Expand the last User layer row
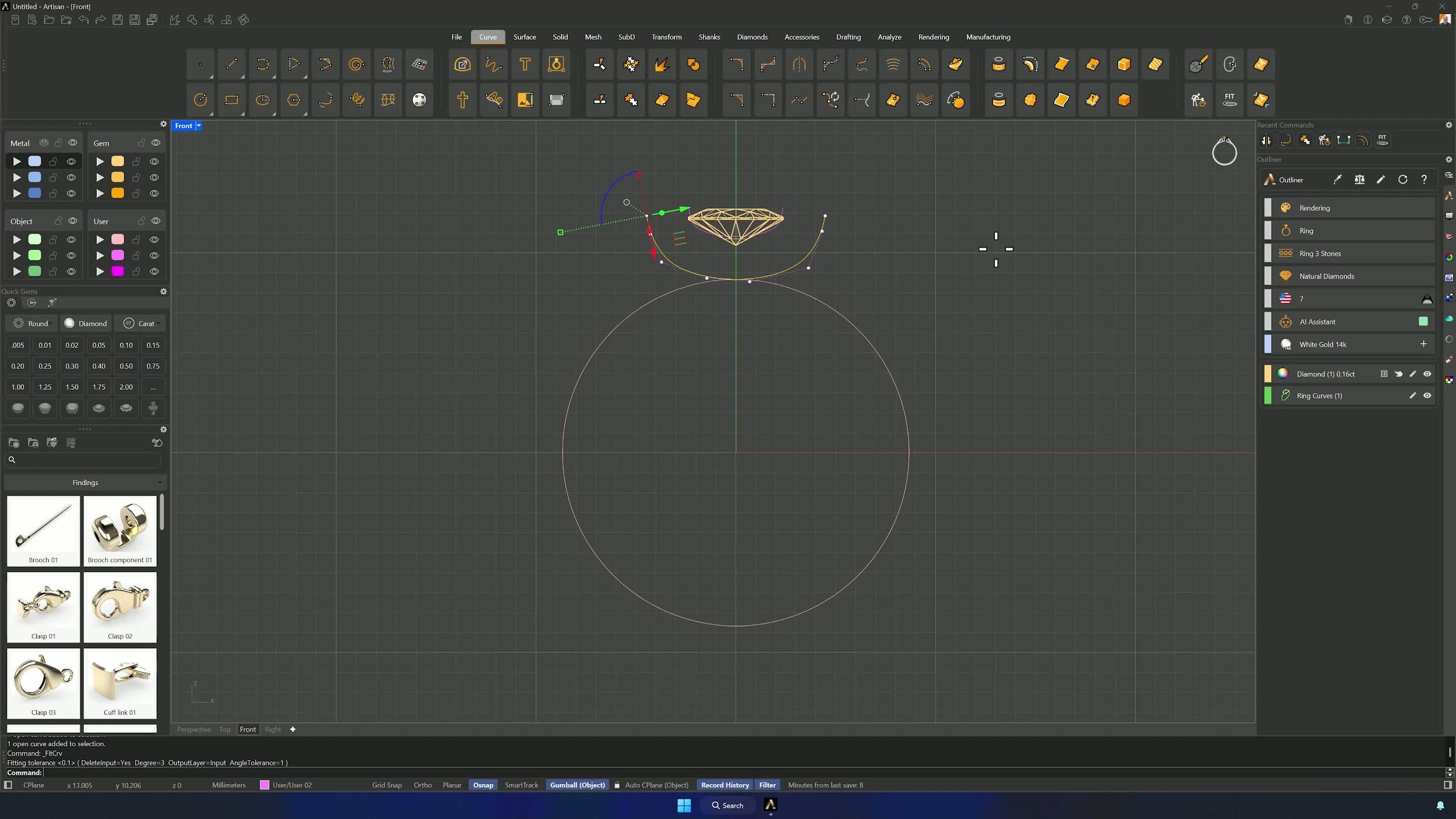The width and height of the screenshot is (1456, 819). pyautogui.click(x=100, y=271)
